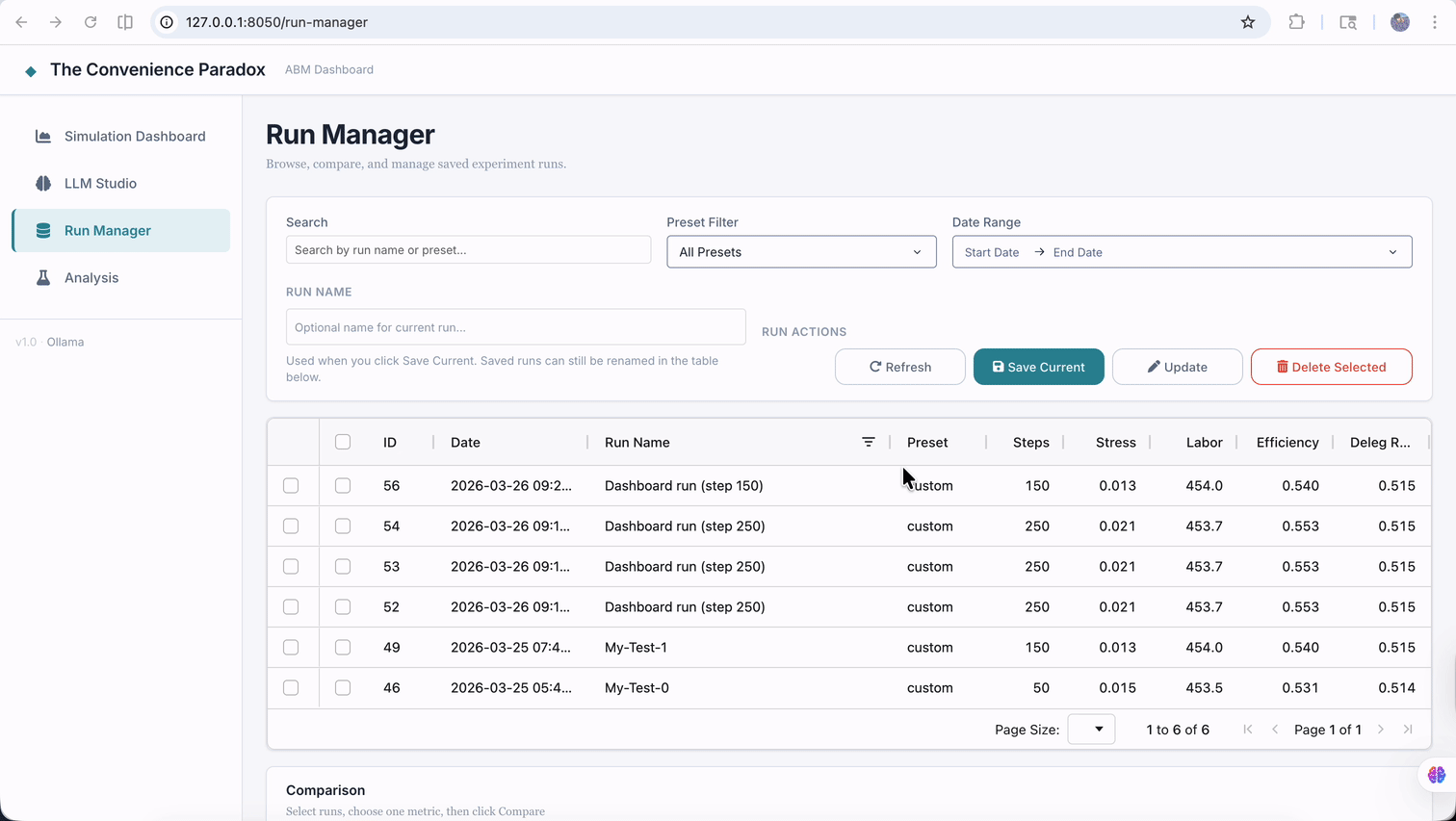Go to last page of results

(1408, 730)
